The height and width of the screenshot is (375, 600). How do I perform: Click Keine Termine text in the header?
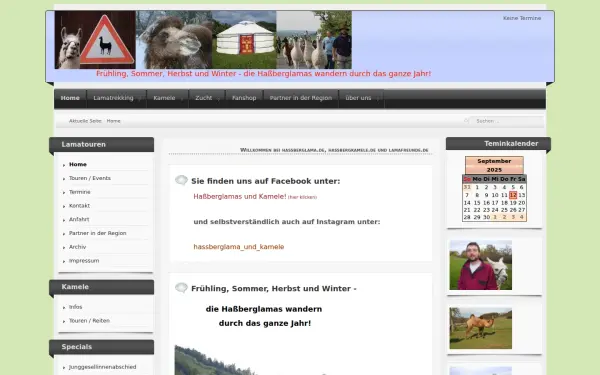pyautogui.click(x=522, y=18)
